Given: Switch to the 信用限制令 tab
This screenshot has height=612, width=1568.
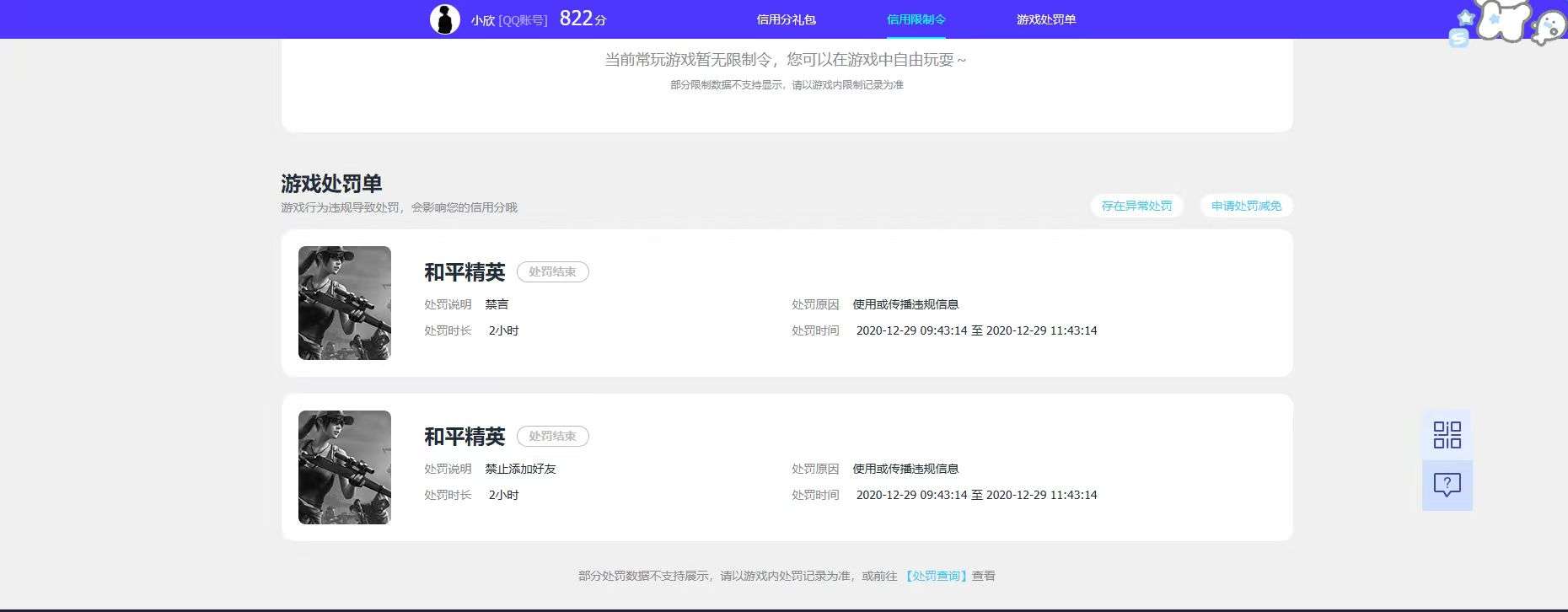Looking at the screenshot, I should click(916, 19).
